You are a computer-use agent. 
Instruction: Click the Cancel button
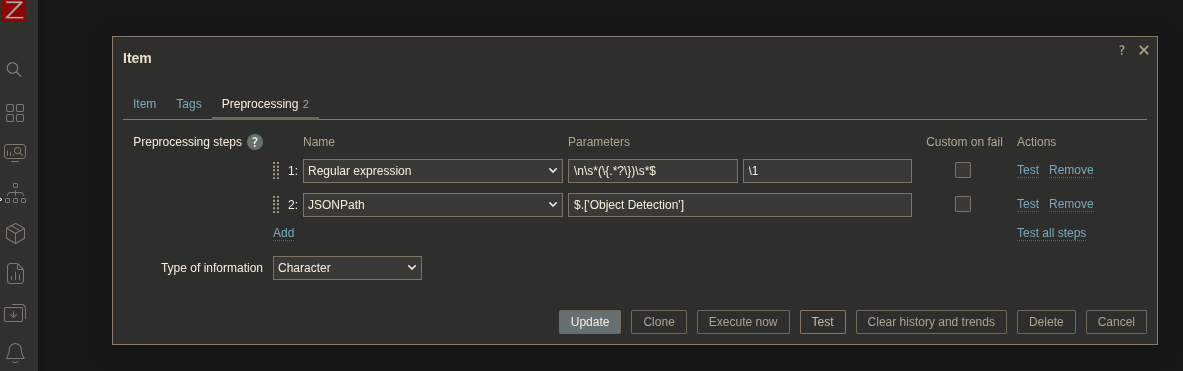(1116, 322)
